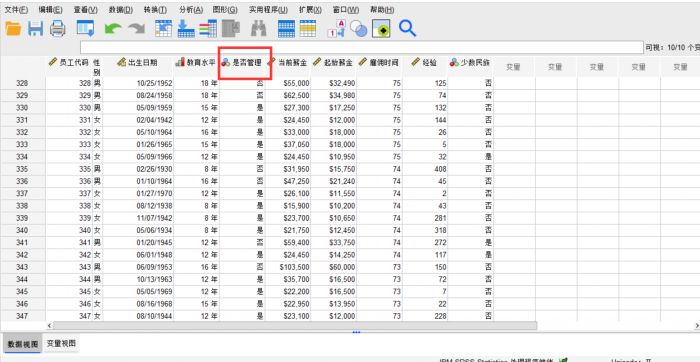This screenshot has height=362, width=700.
Task: Click the Open data document folder icon
Action: tap(13, 29)
